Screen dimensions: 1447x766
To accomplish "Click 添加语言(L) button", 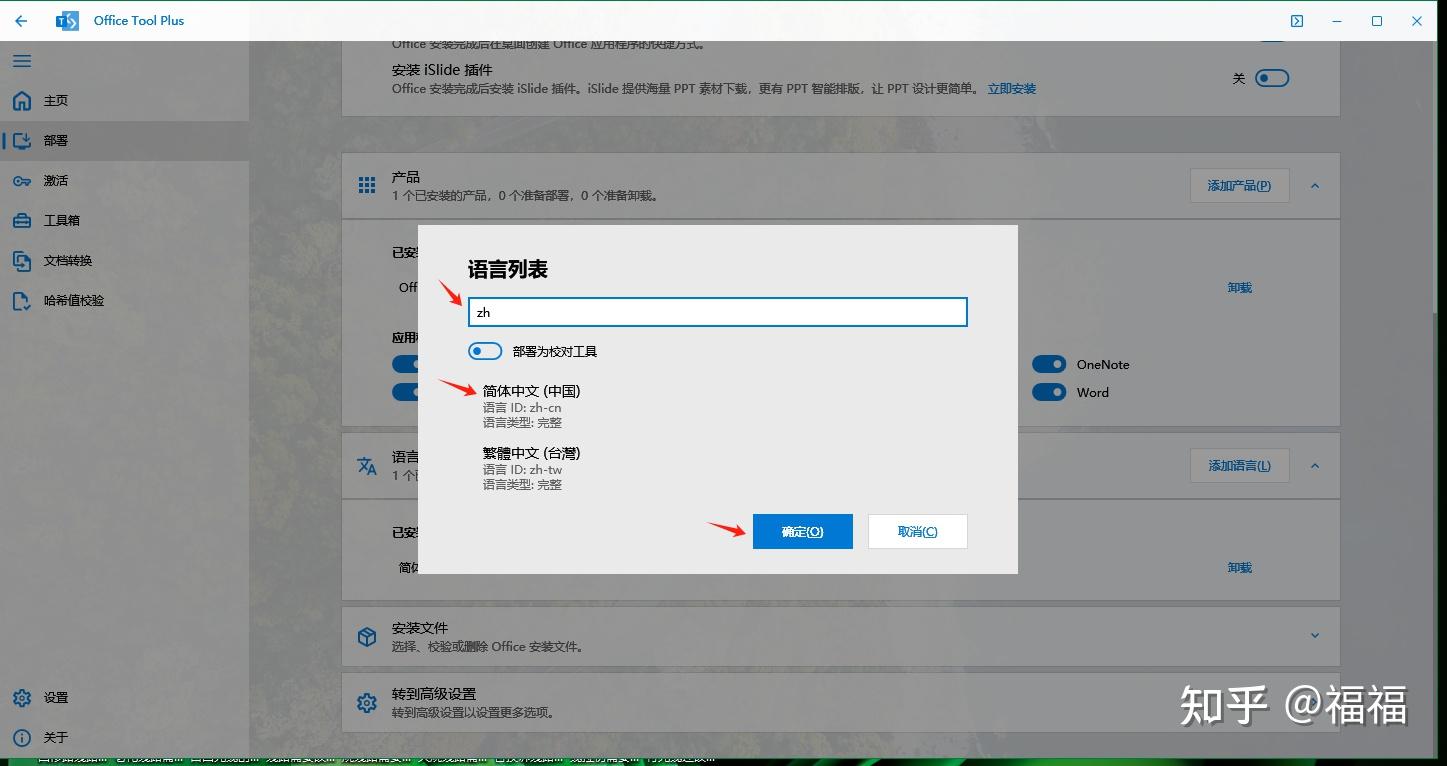I will [x=1239, y=465].
